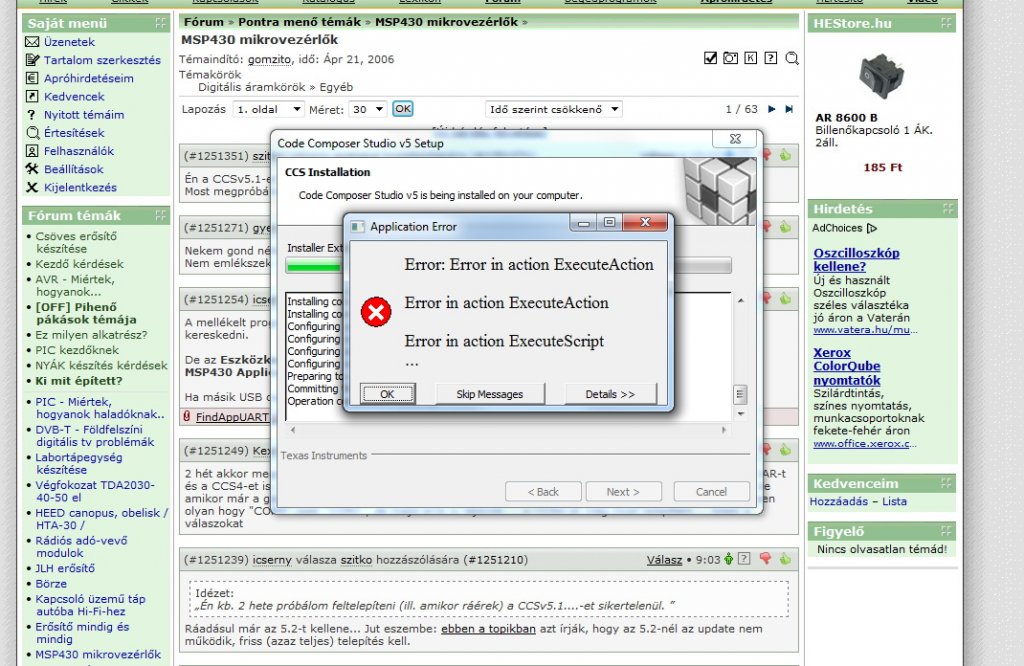Click the camera icon in the topic toolbar

click(731, 58)
